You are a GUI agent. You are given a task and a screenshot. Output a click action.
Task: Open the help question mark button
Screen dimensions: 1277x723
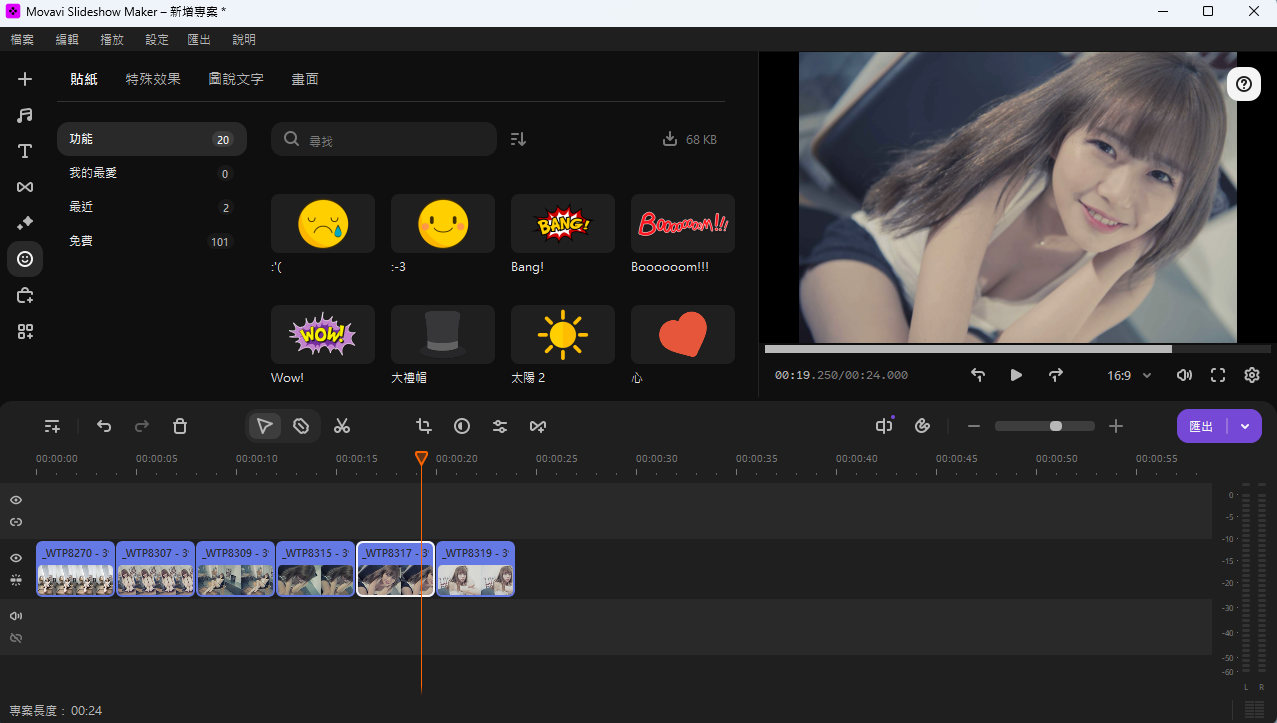[x=1243, y=84]
